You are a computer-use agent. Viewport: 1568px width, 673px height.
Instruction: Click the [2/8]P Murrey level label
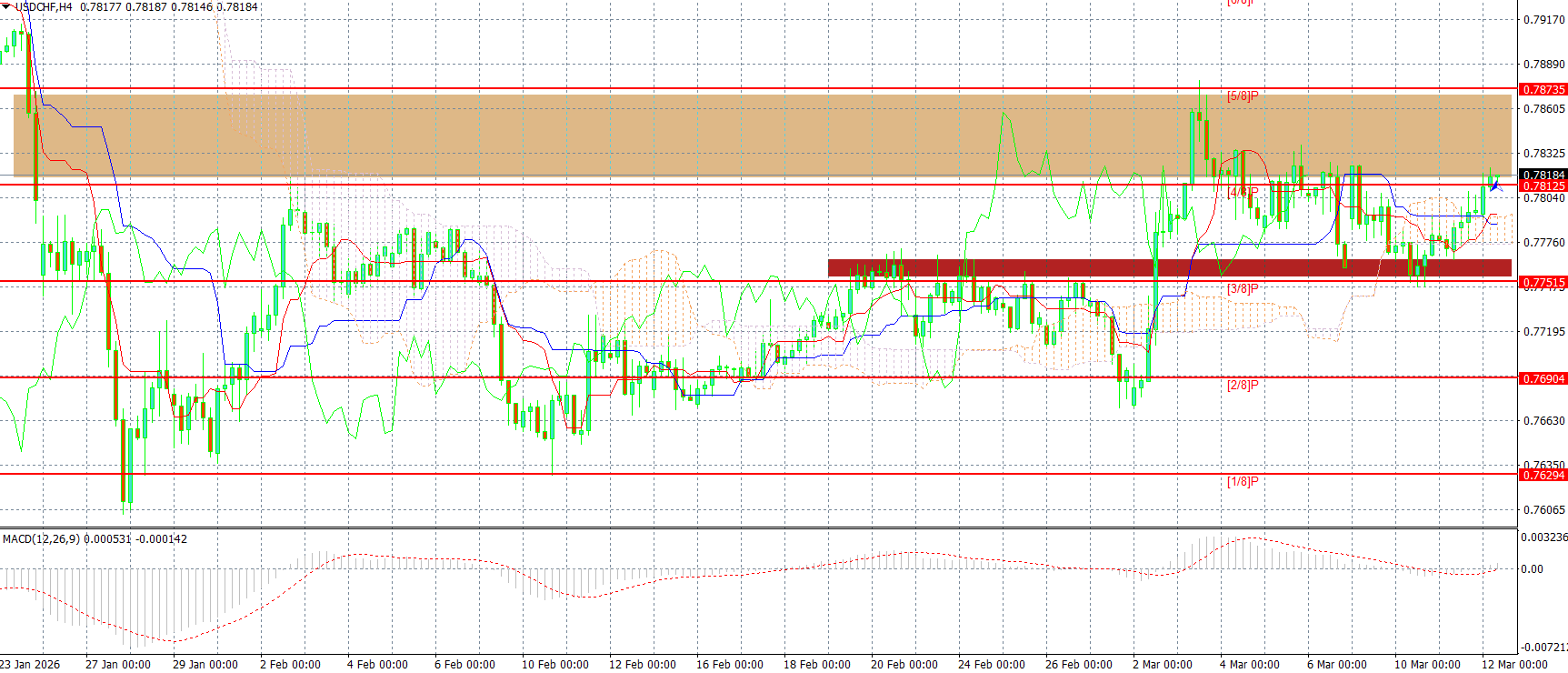1243,385
